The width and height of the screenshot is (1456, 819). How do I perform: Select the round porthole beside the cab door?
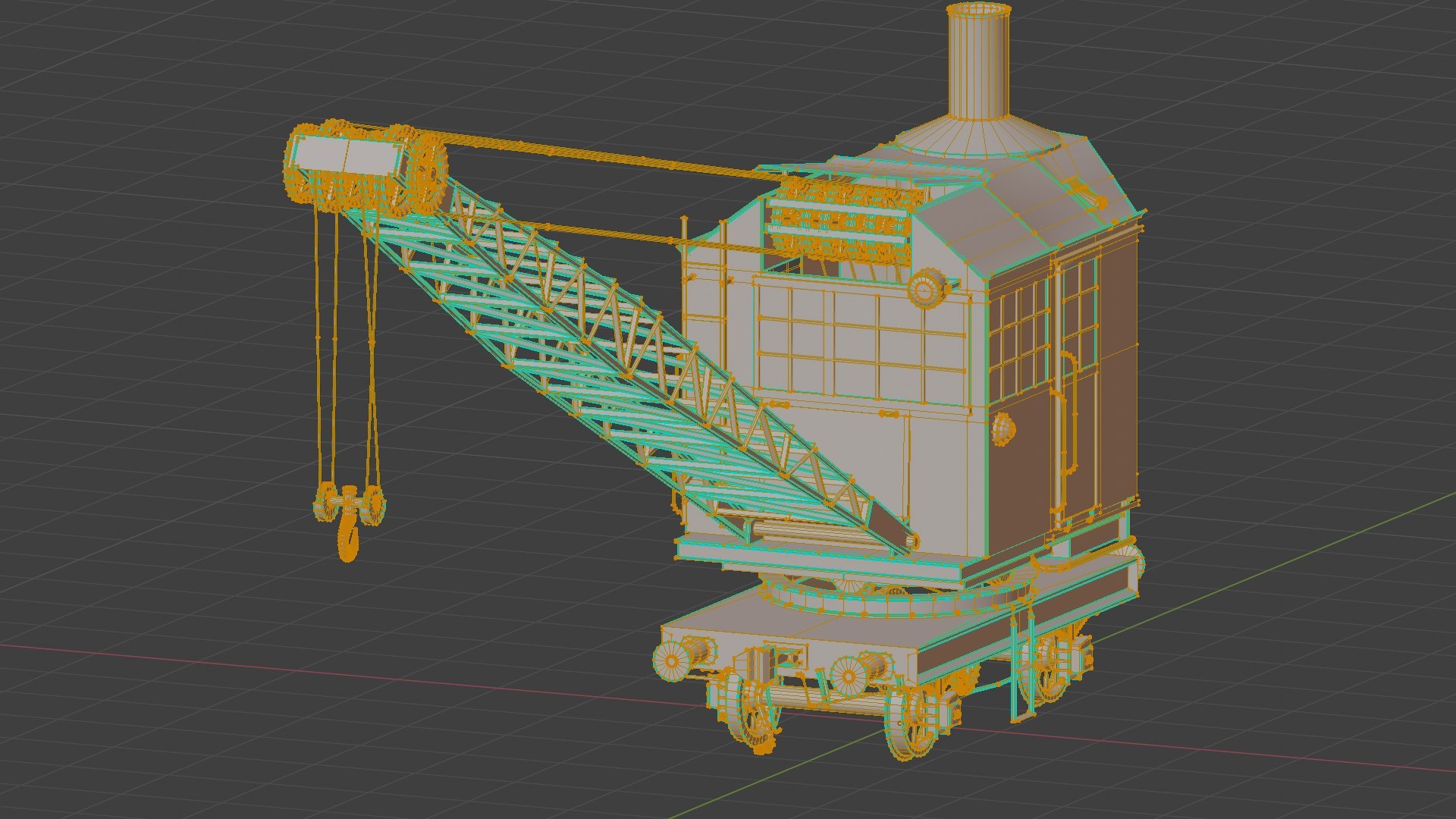tap(1003, 429)
